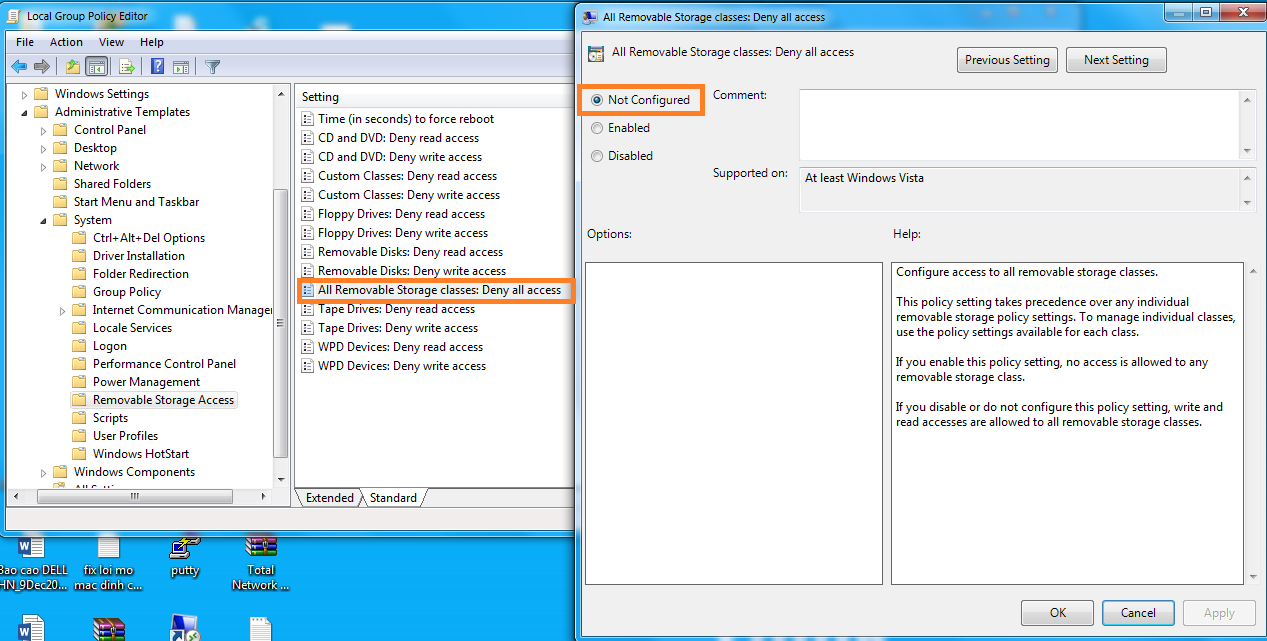Viewport: 1267px width, 641px height.
Task: Click the OK button
Action: coord(1057,613)
